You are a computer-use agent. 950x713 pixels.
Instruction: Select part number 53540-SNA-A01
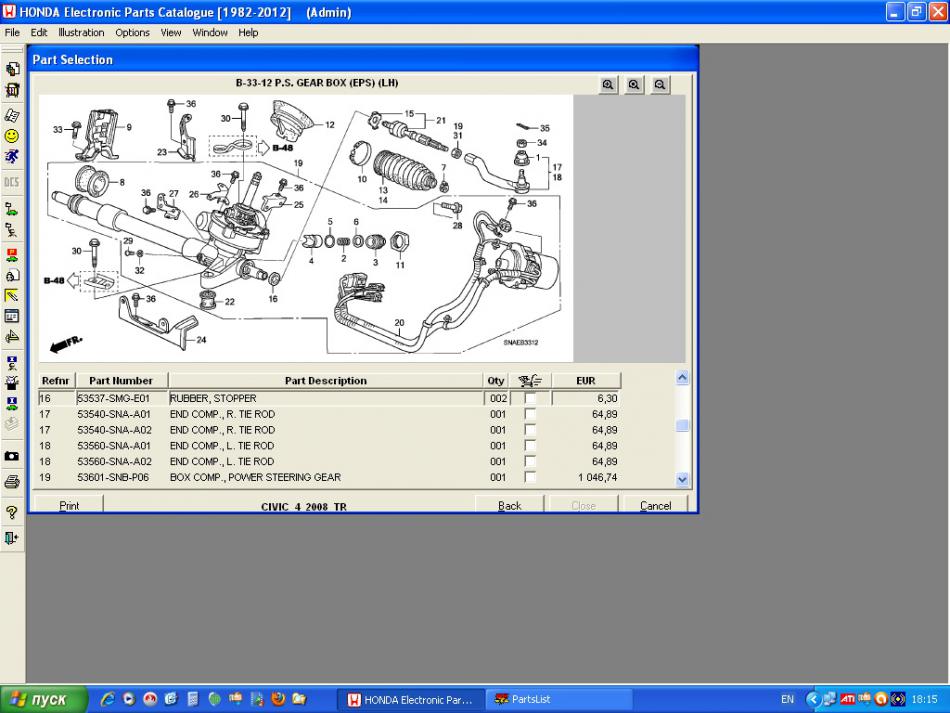pos(114,414)
